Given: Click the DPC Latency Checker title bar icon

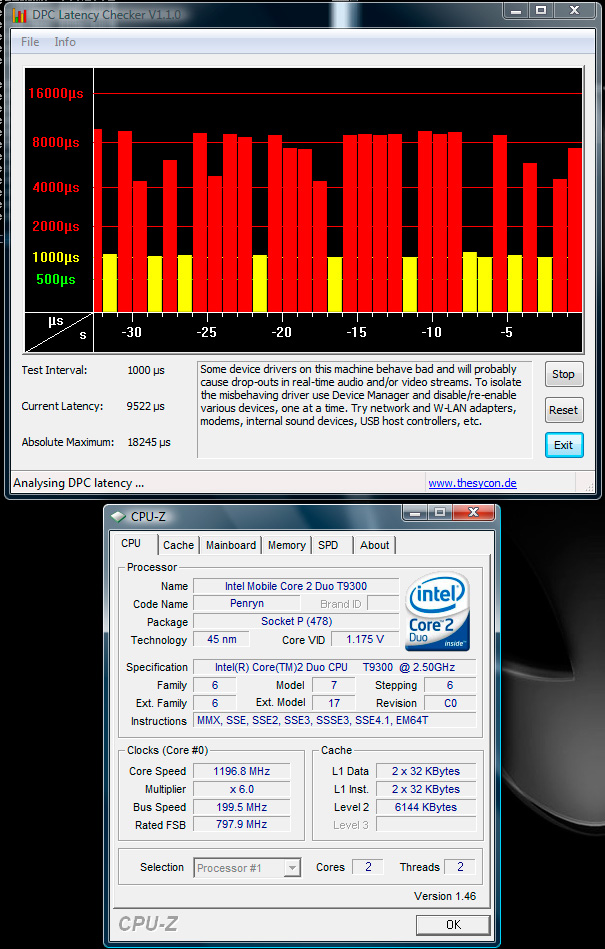Looking at the screenshot, I should (20, 14).
